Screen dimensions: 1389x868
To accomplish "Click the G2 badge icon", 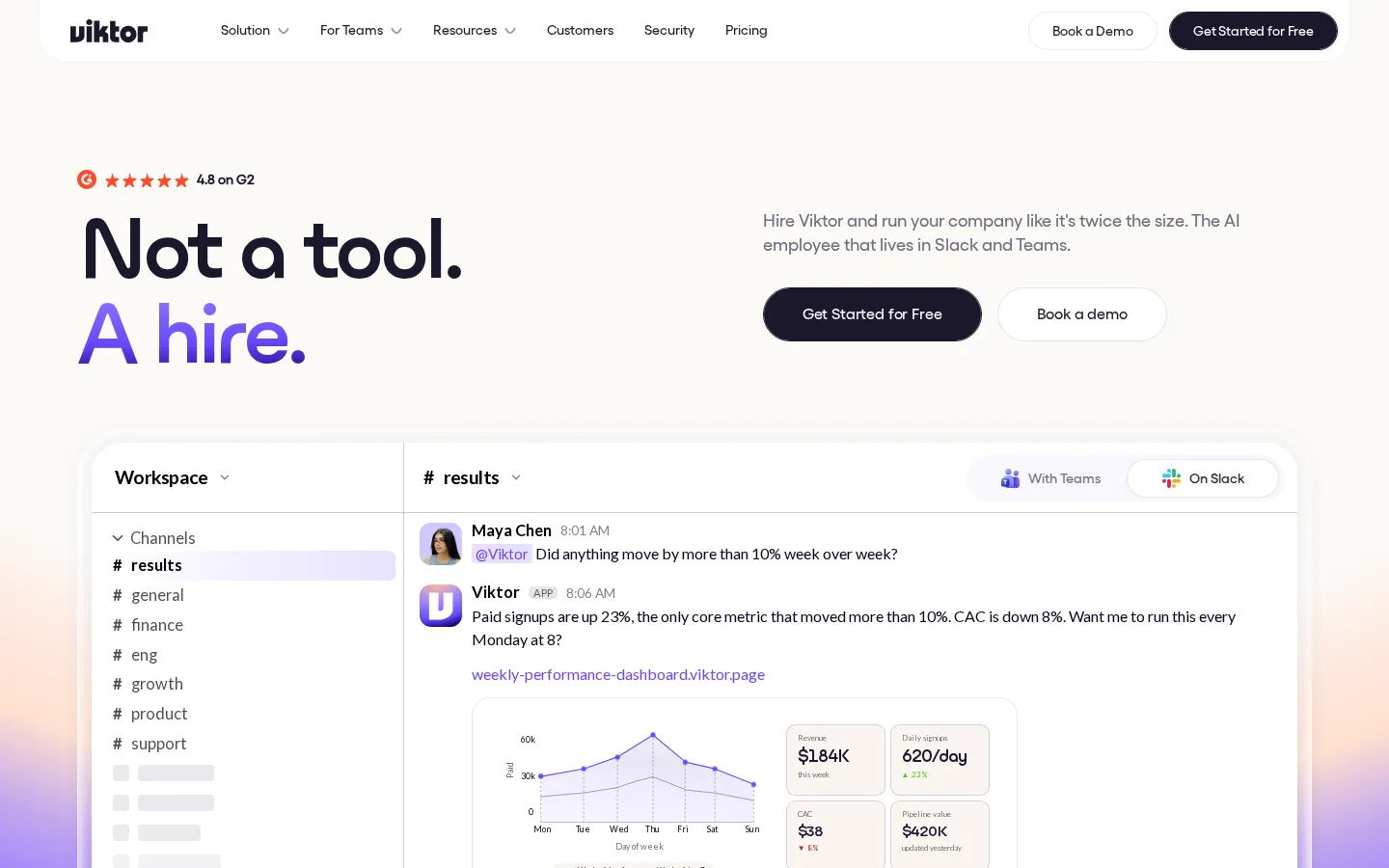I will point(87,179).
